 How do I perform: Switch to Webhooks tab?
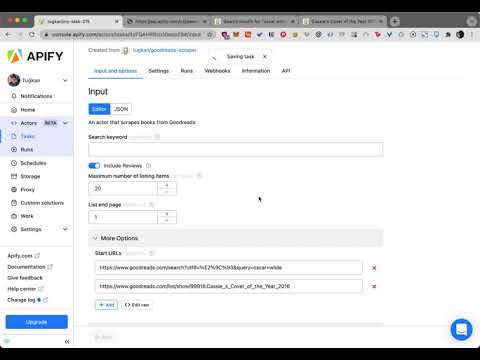point(217,71)
